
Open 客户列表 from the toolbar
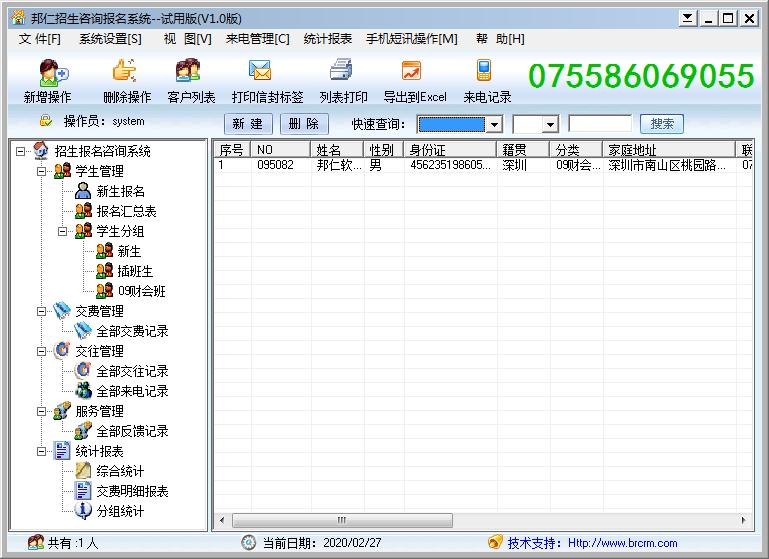click(x=188, y=70)
